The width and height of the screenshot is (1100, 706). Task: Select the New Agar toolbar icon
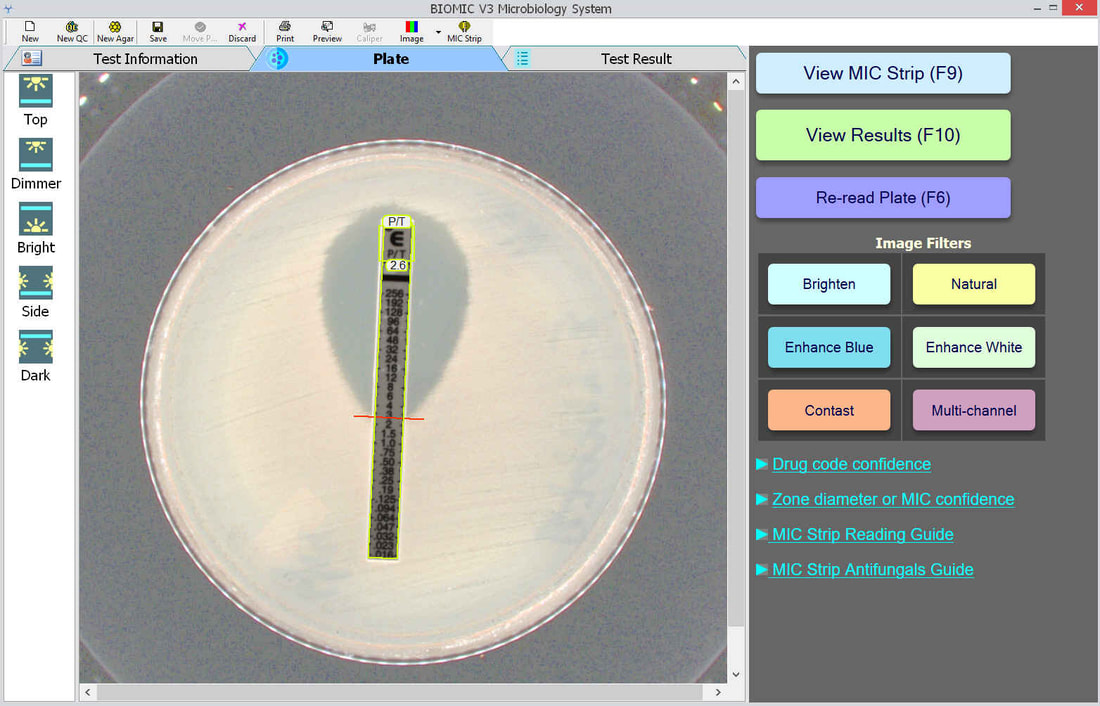coord(115,32)
